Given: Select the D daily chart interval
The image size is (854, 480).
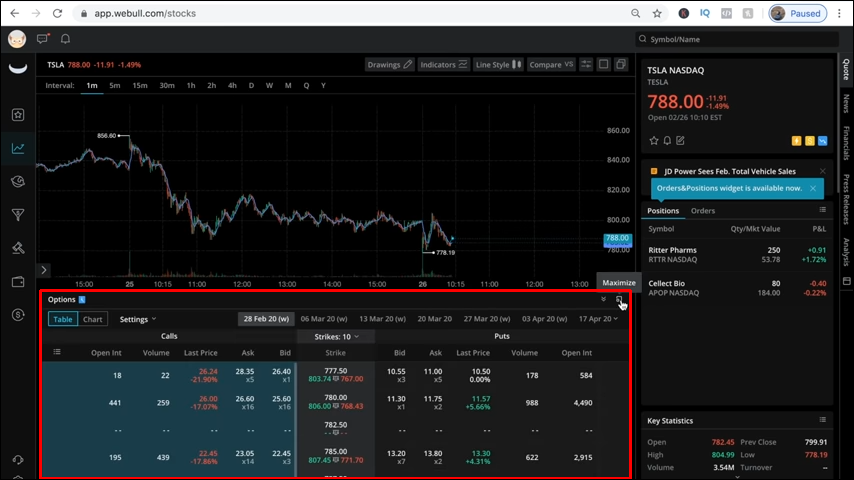Looking at the screenshot, I should 251,86.
